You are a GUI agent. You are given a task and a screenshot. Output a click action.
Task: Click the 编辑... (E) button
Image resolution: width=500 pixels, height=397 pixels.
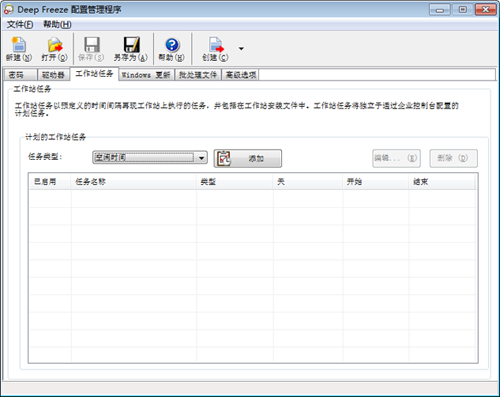tap(396, 158)
